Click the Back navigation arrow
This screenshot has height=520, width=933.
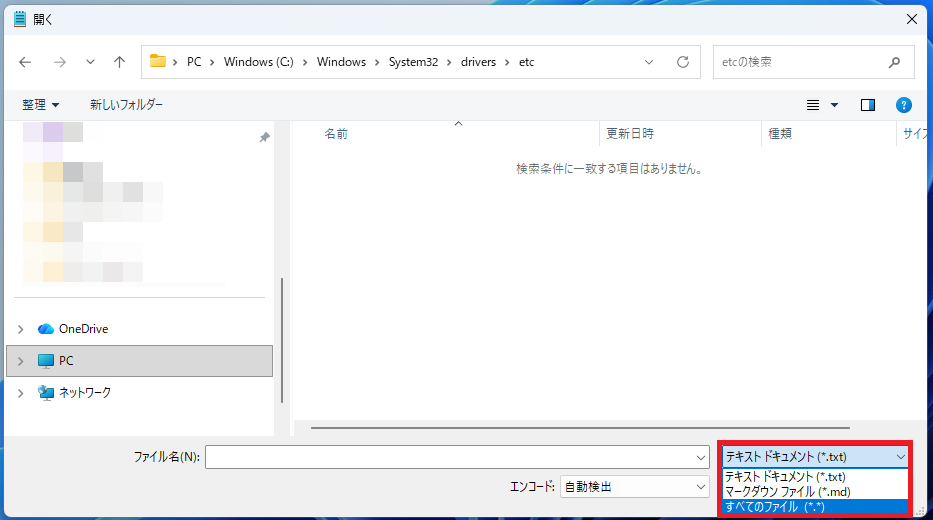[x=25, y=62]
